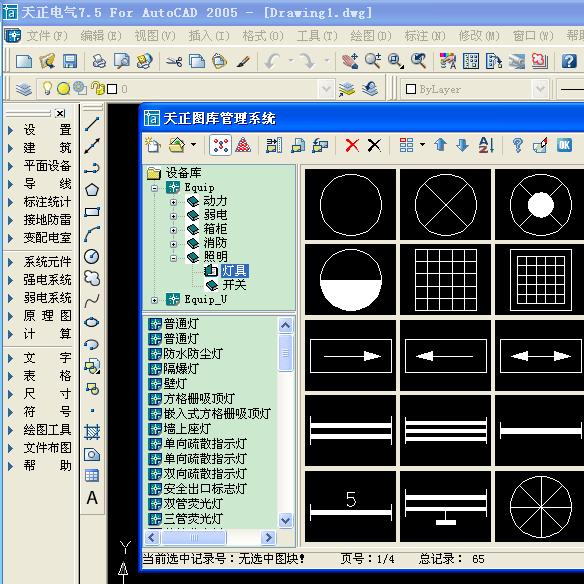Open the 文件(F) menu
Viewport: 584px width, 584px height.
(x=47, y=36)
